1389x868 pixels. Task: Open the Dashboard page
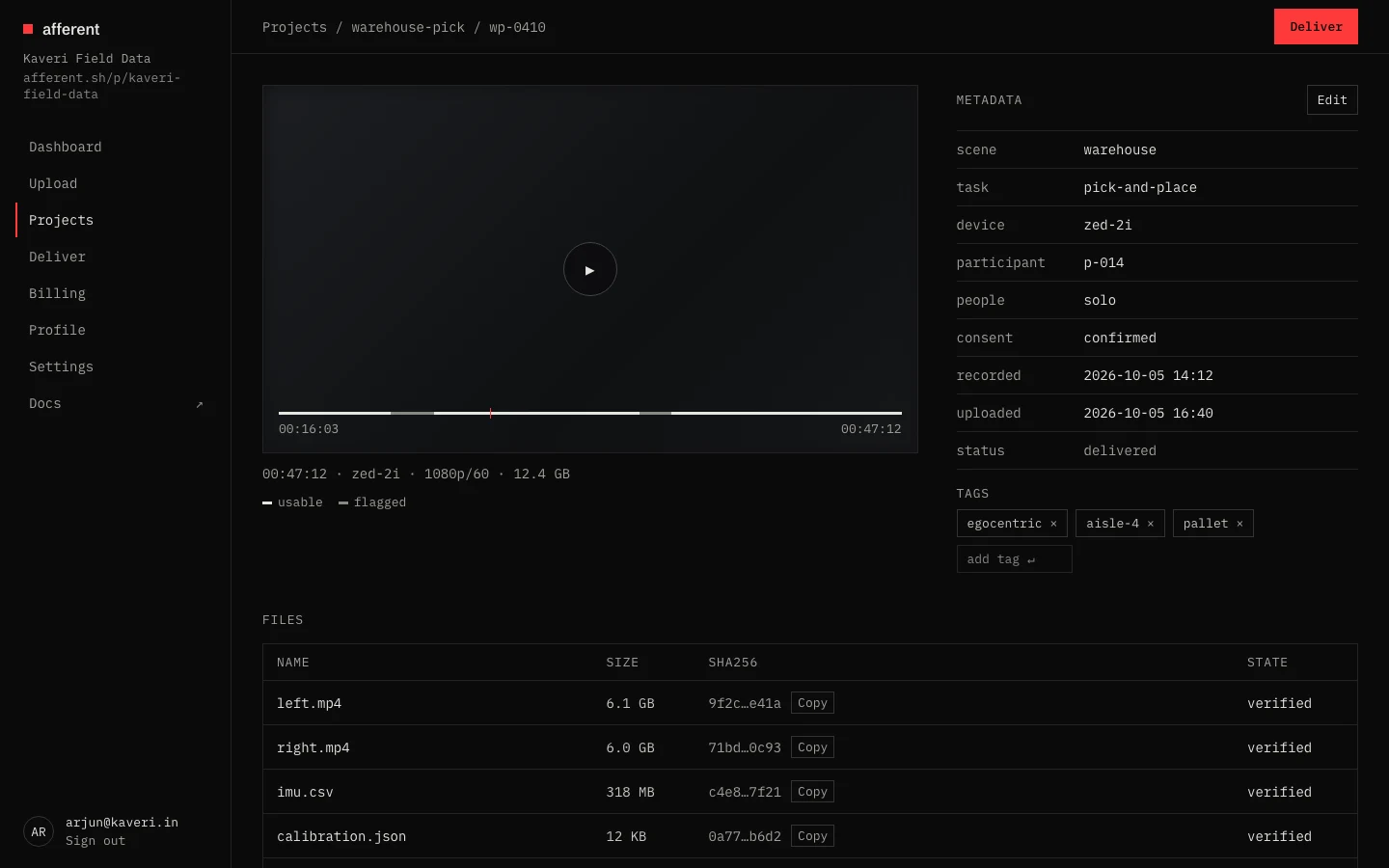(x=115, y=147)
